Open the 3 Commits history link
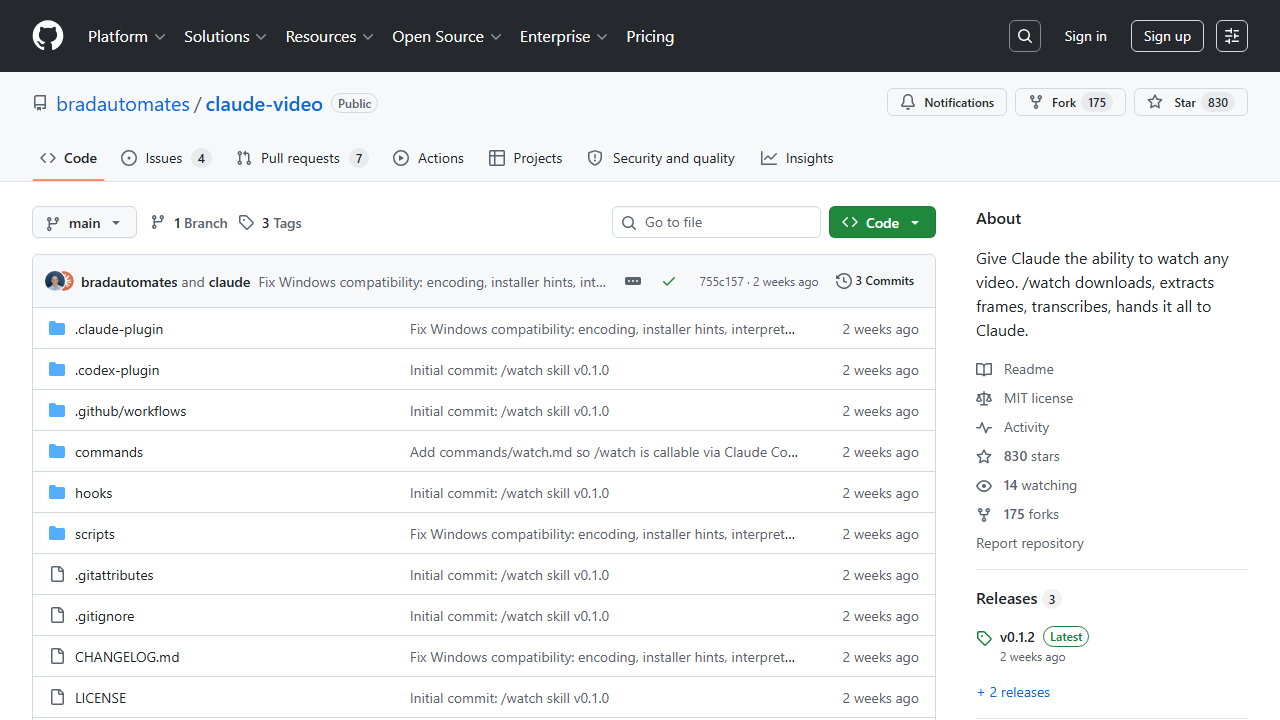This screenshot has height=720, width=1280. click(x=875, y=281)
